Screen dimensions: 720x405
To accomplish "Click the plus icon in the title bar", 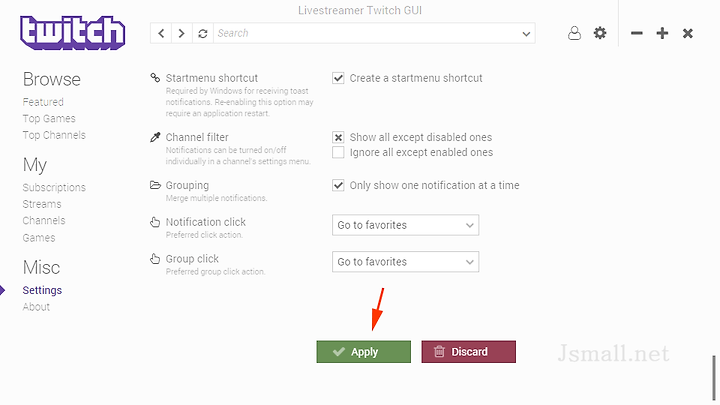I will [x=662, y=33].
